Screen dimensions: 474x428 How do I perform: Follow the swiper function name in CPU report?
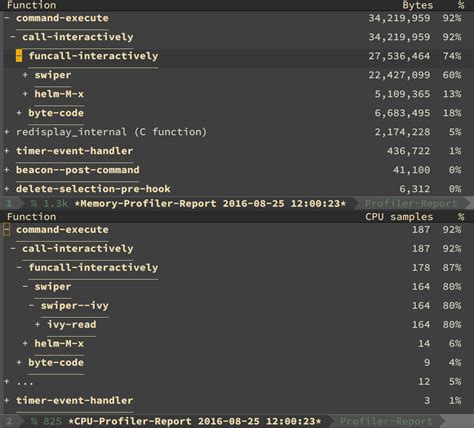53,287
